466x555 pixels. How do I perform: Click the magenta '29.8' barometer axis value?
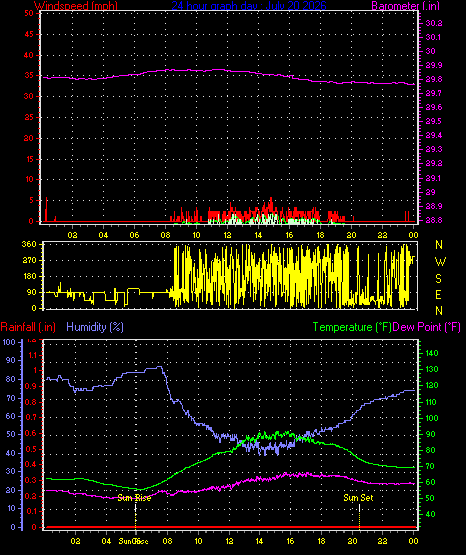pyautogui.click(x=434, y=79)
